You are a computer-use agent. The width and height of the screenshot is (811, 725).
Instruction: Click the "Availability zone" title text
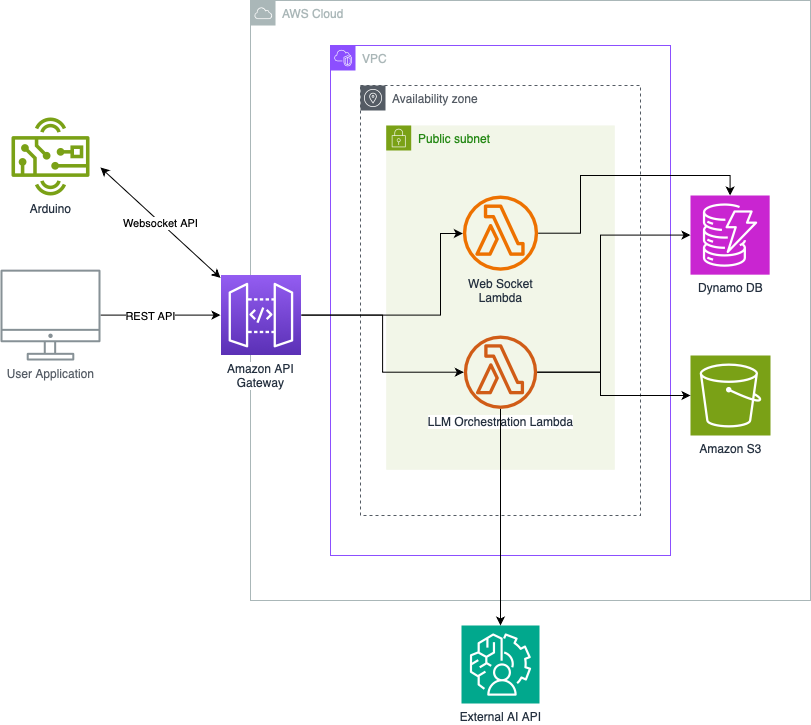point(434,99)
